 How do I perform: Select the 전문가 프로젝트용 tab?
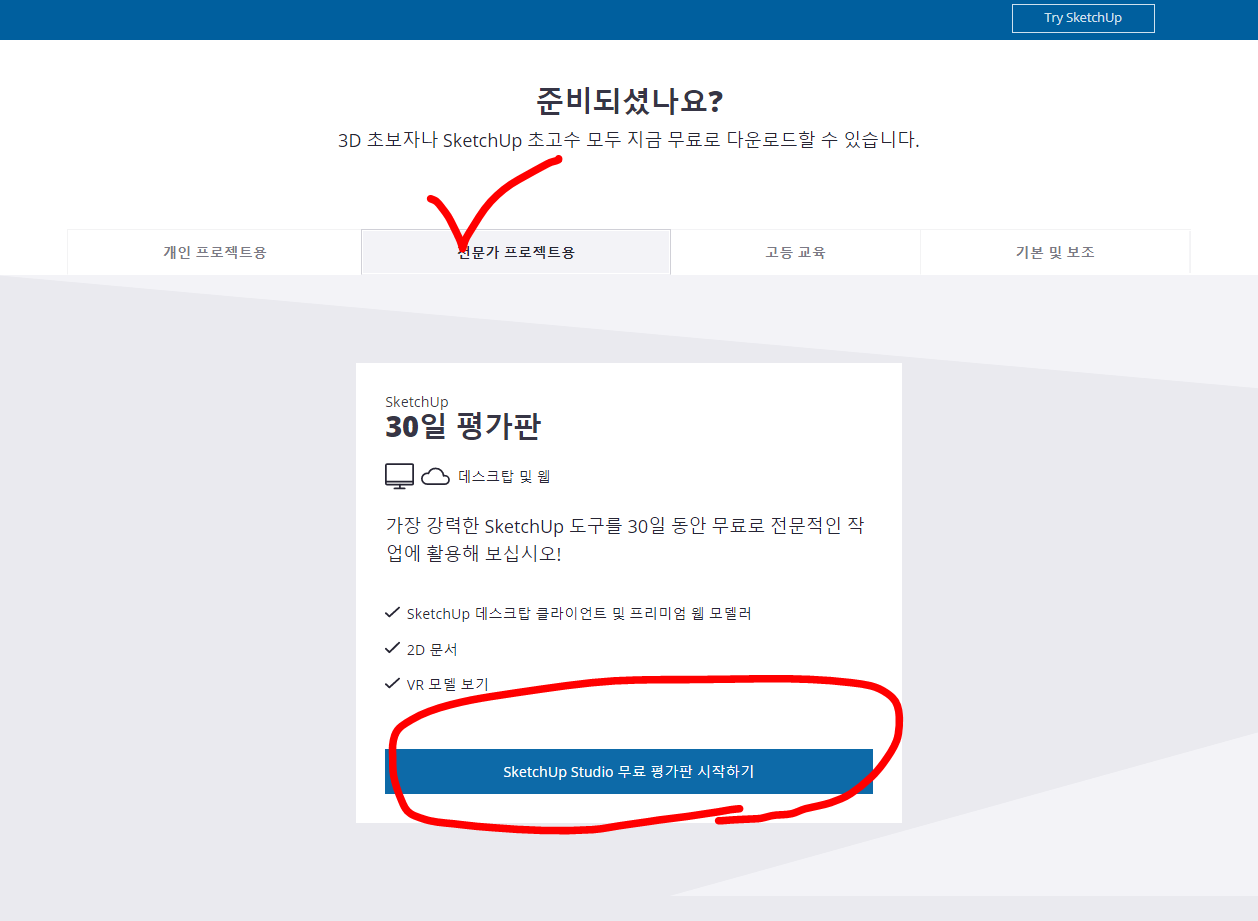click(515, 252)
